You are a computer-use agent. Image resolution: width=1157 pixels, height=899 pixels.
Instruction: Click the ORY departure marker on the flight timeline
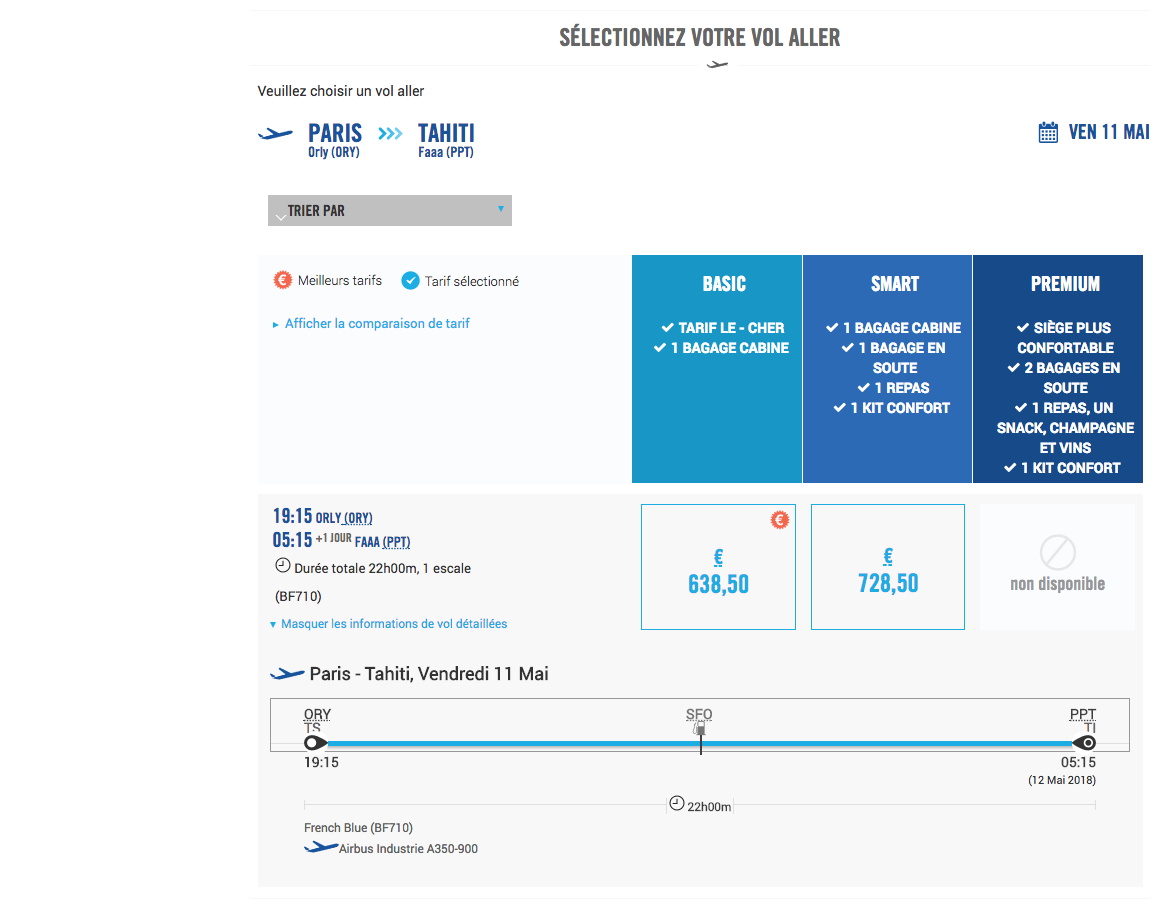pyautogui.click(x=314, y=743)
